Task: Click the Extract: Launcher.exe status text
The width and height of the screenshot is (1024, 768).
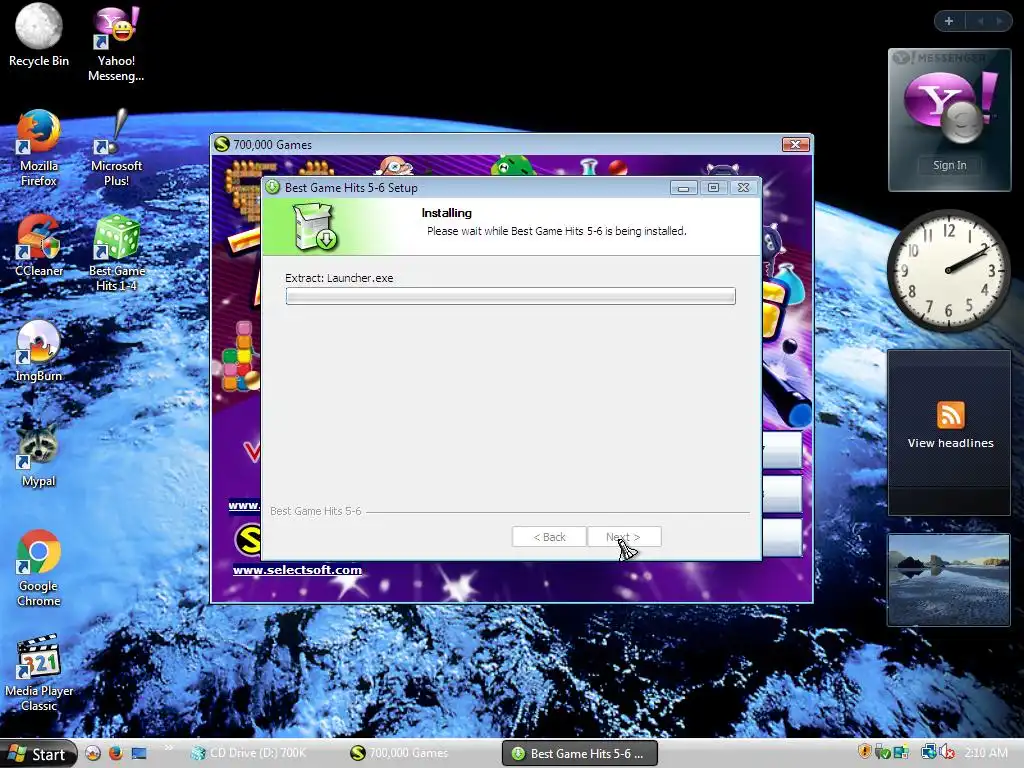Action: [339, 278]
